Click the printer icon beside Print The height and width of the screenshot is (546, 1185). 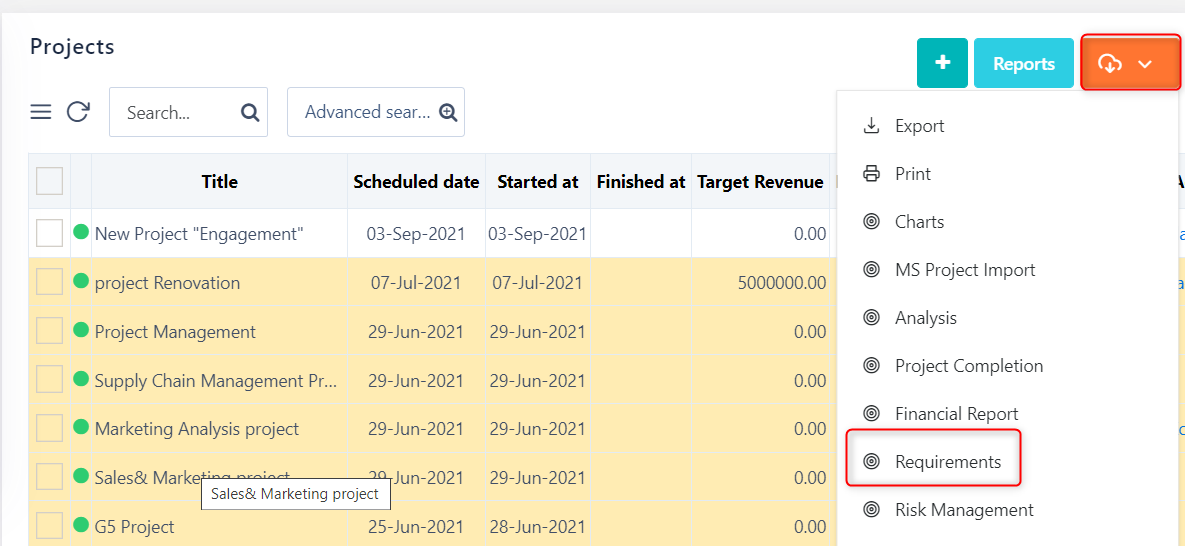coord(871,174)
